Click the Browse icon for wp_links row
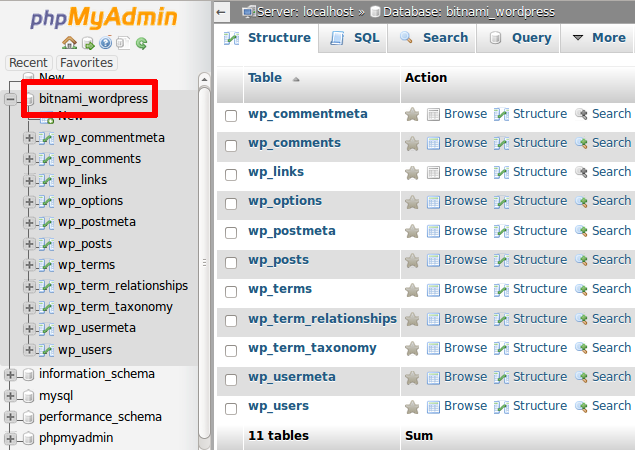 point(433,172)
